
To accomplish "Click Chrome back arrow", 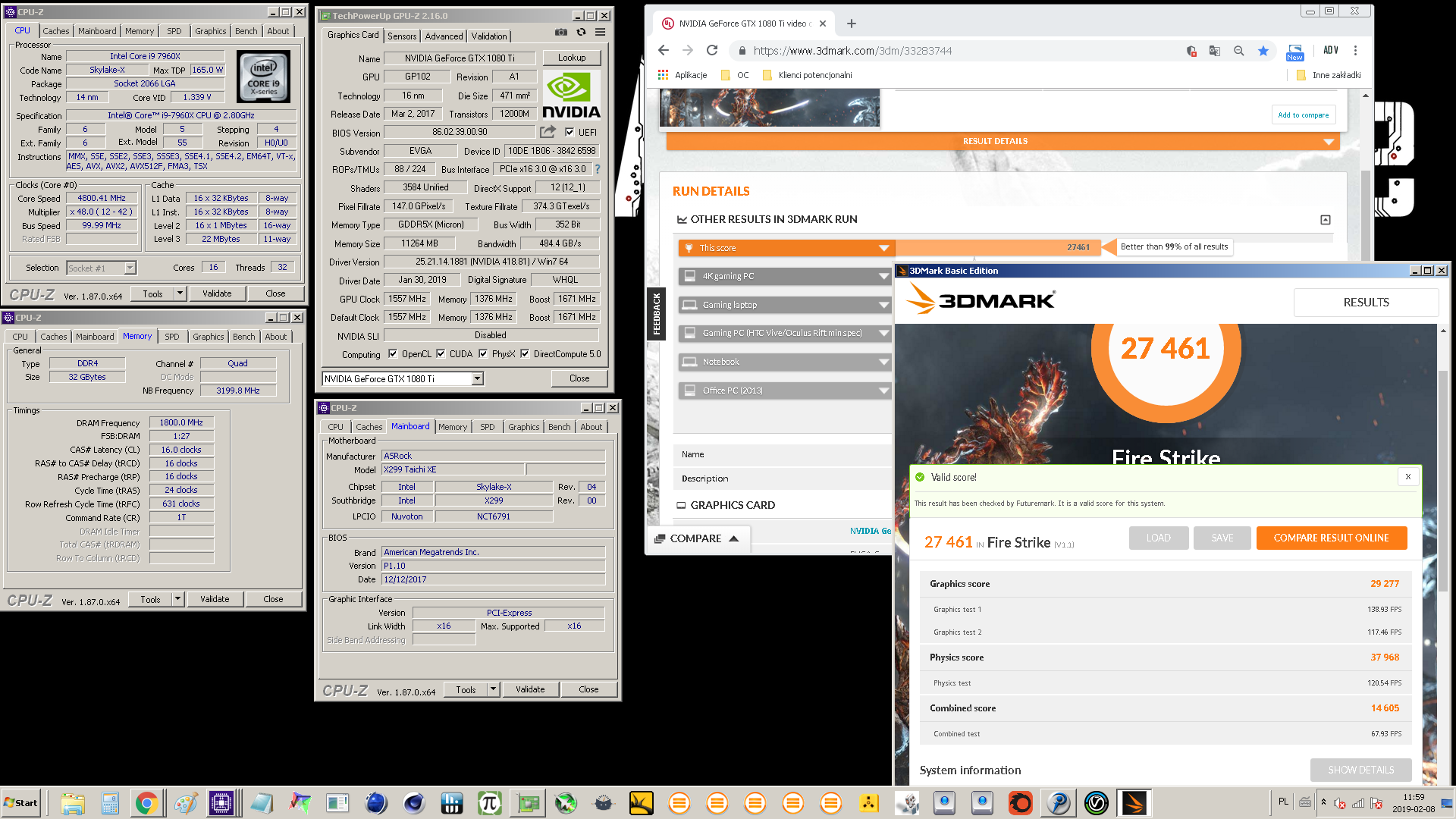I will pyautogui.click(x=664, y=51).
